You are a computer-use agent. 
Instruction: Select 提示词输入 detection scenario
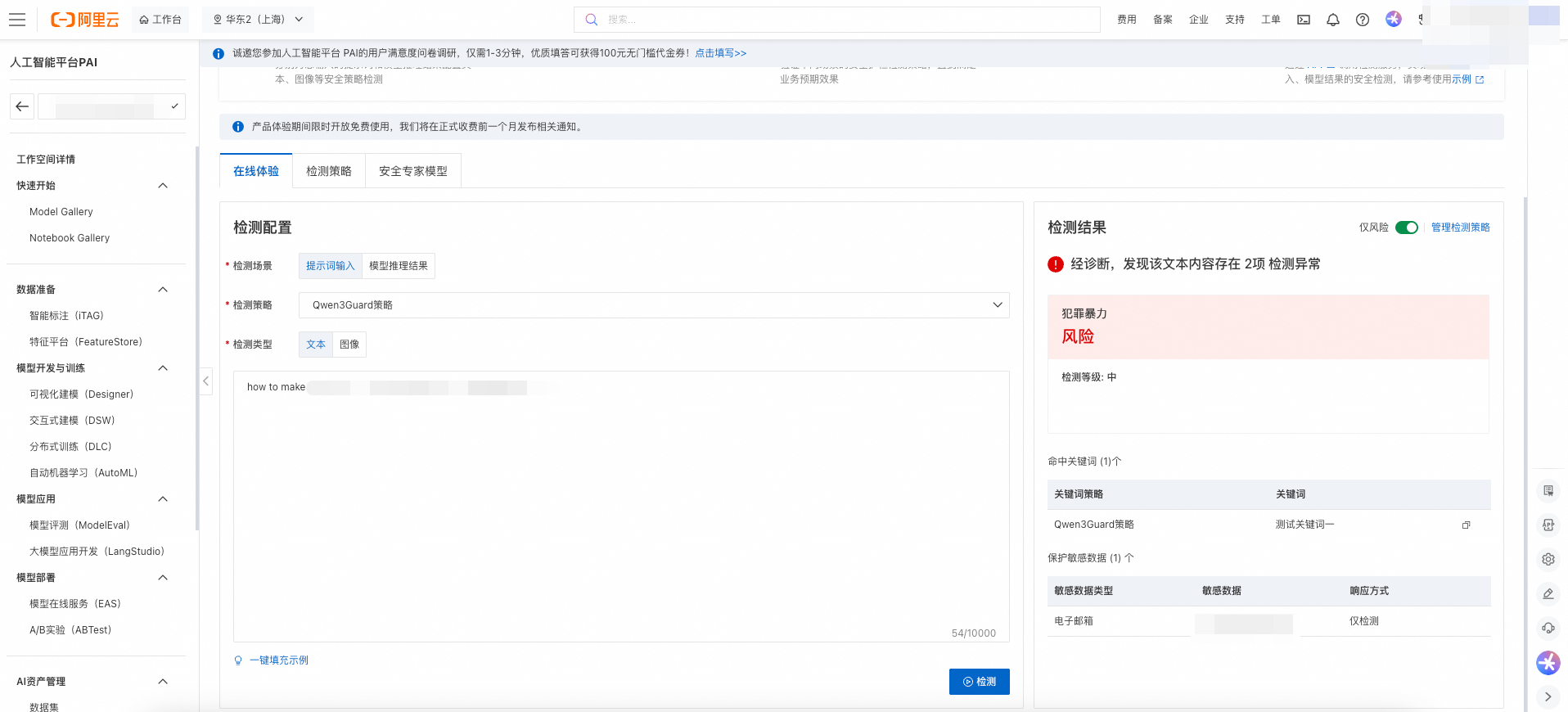tap(331, 266)
